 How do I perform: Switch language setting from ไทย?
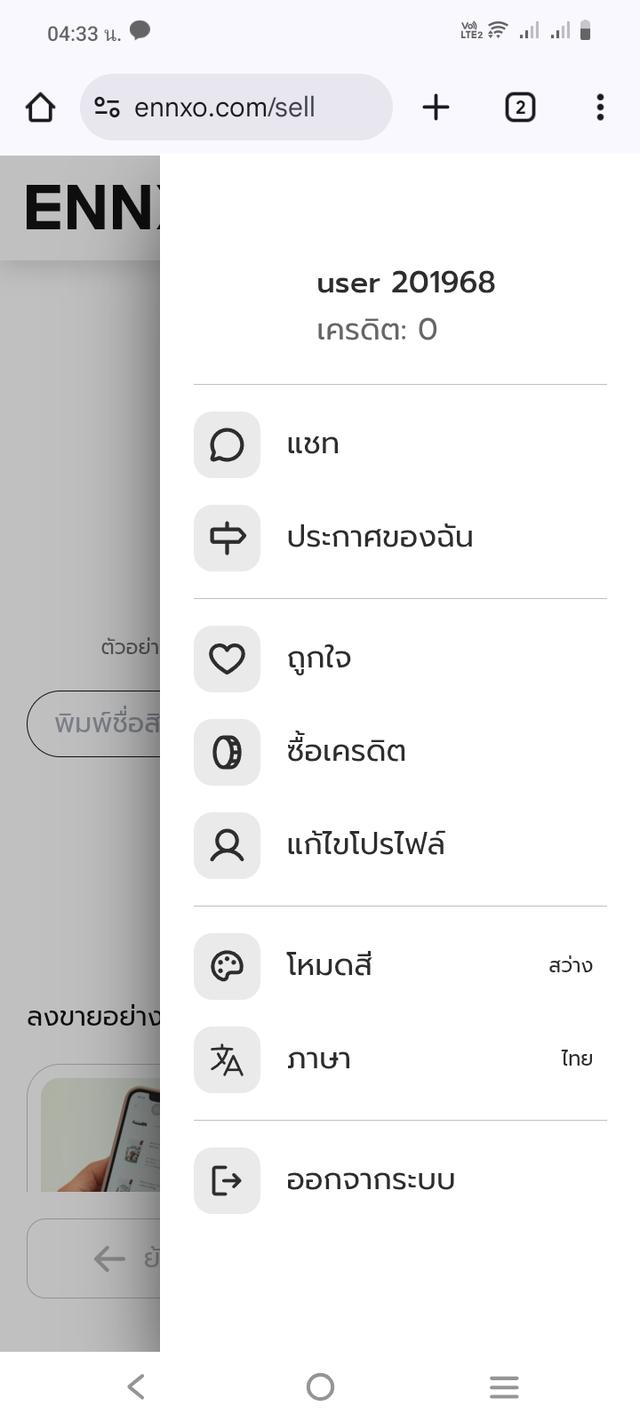(575, 1059)
